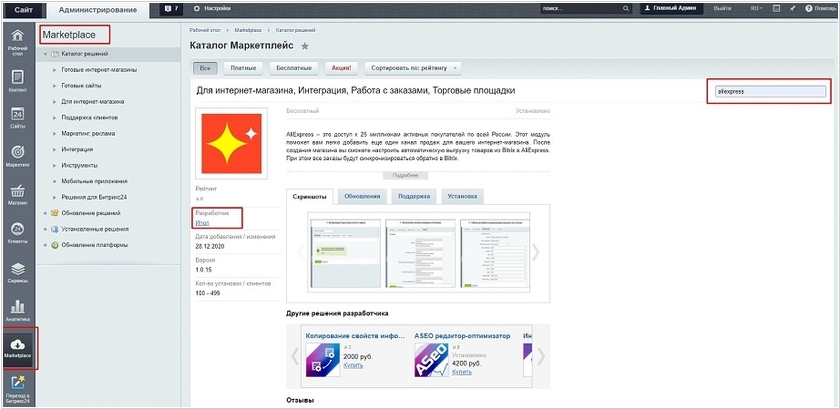Click the search magnifier icon in top bar
The width and height of the screenshot is (840, 409).
pyautogui.click(x=626, y=9)
